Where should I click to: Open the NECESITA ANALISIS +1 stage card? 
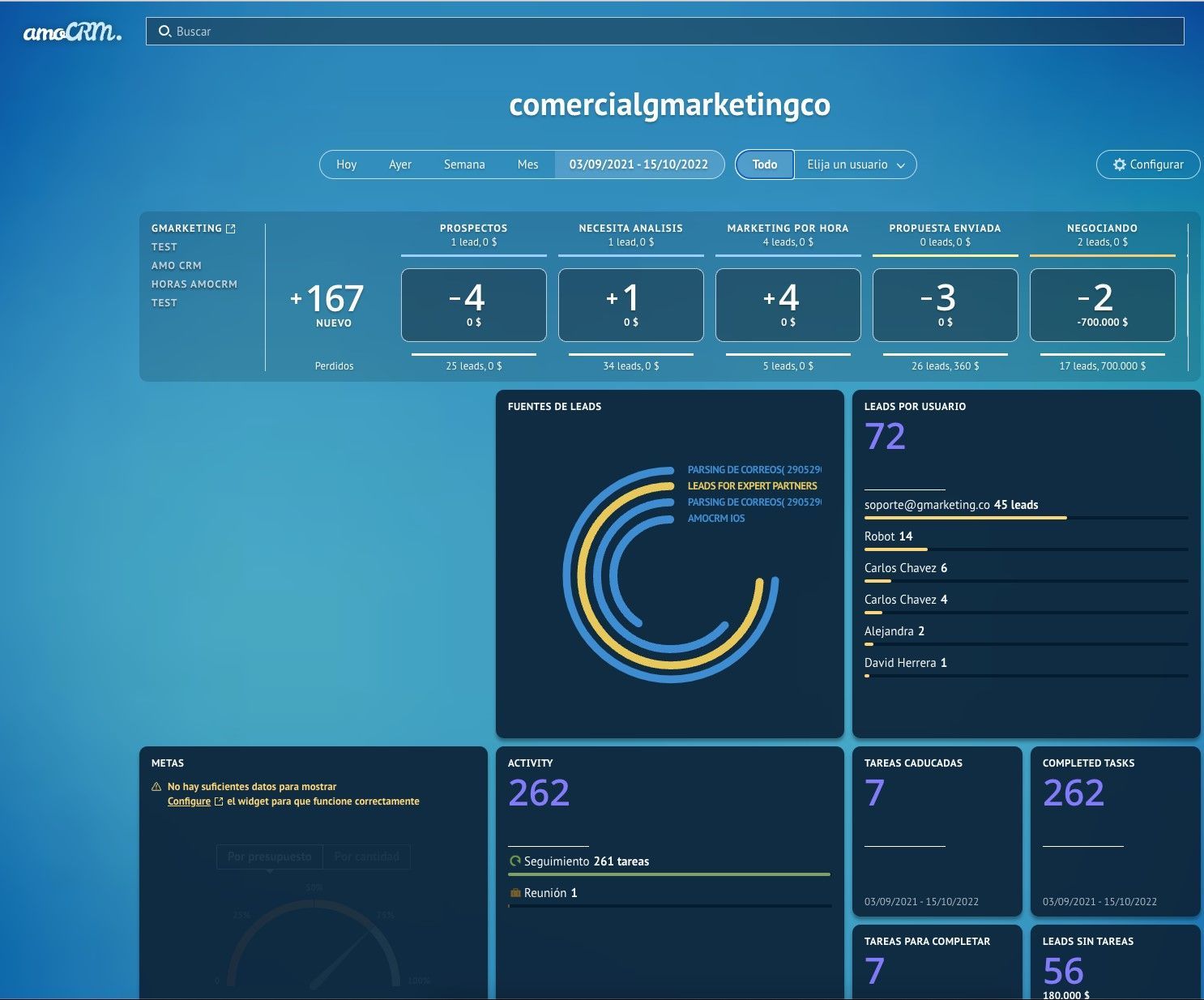[631, 305]
